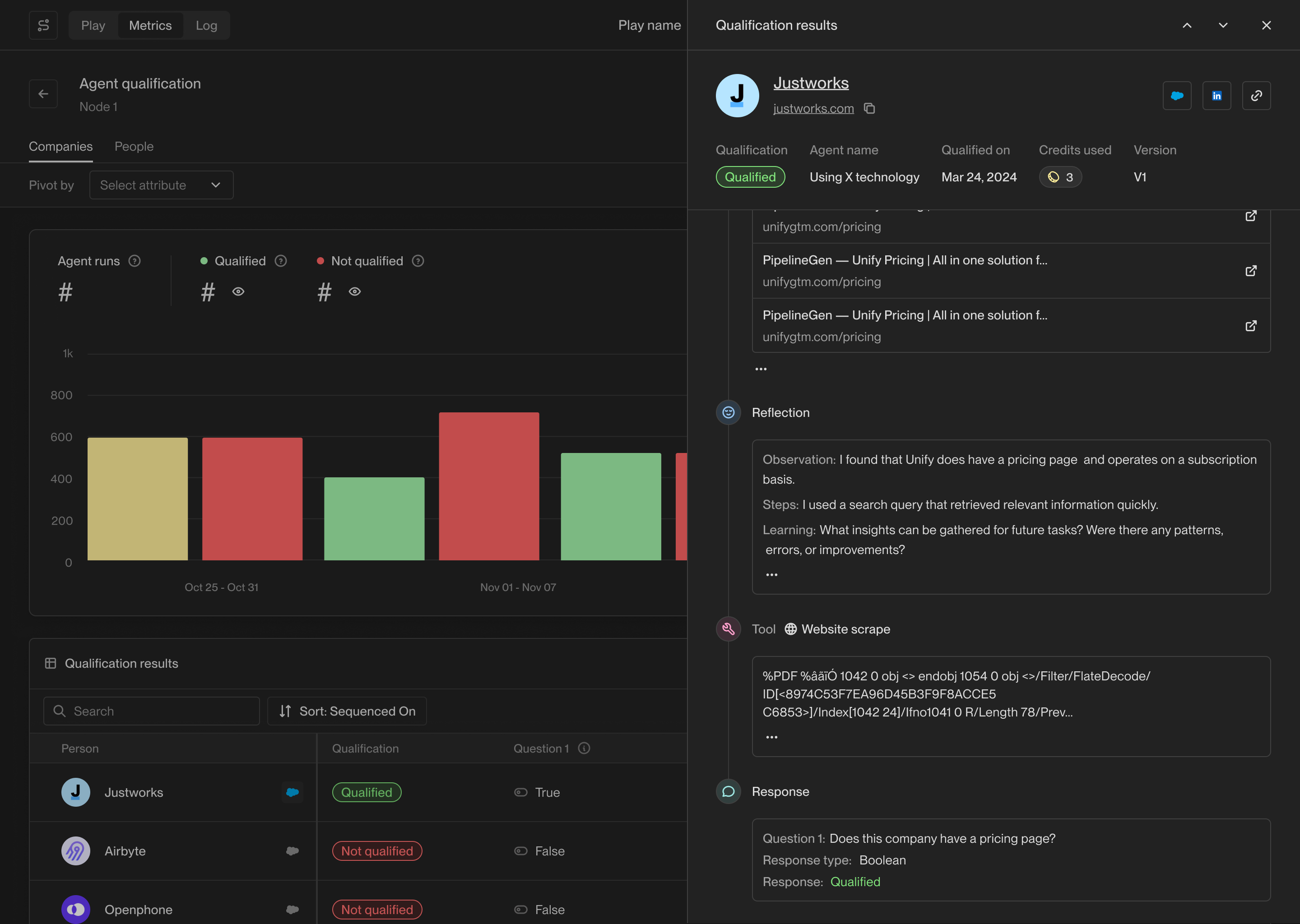Open the Select attribute pivot dropdown
The width and height of the screenshot is (1300, 924).
(x=161, y=185)
